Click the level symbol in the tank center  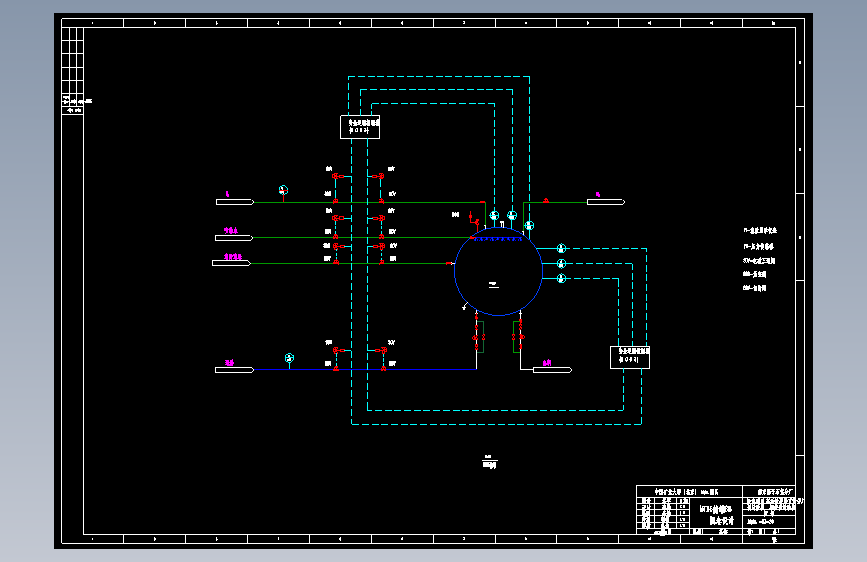click(494, 285)
